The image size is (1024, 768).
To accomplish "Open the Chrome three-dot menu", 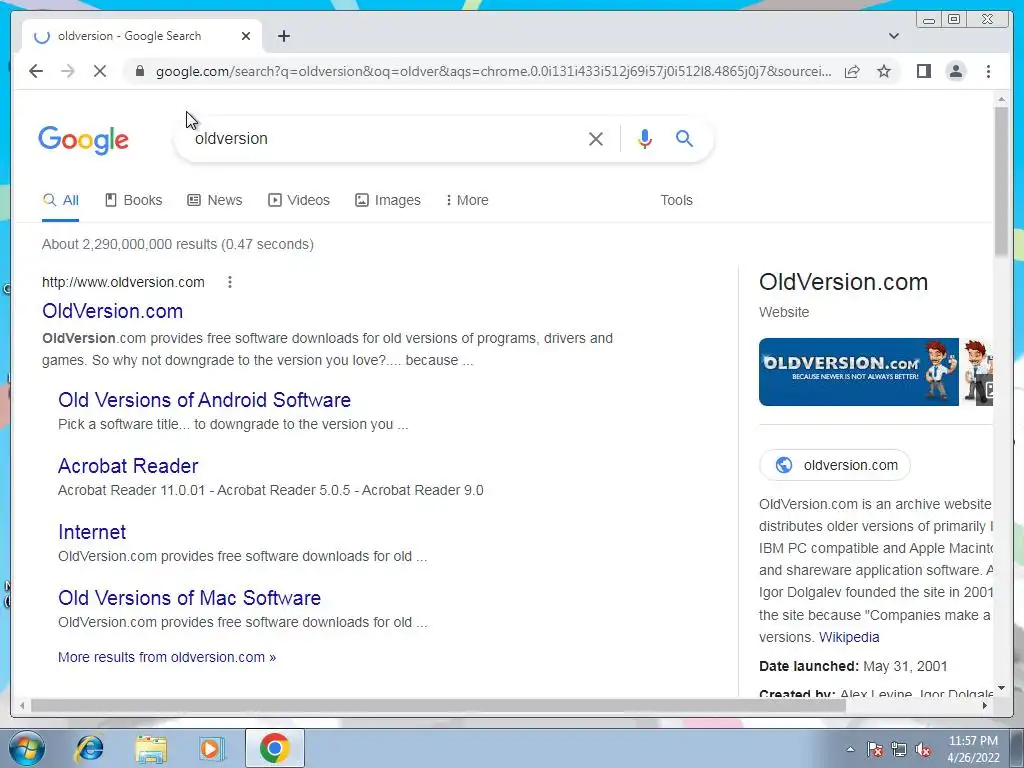I will (x=988, y=71).
